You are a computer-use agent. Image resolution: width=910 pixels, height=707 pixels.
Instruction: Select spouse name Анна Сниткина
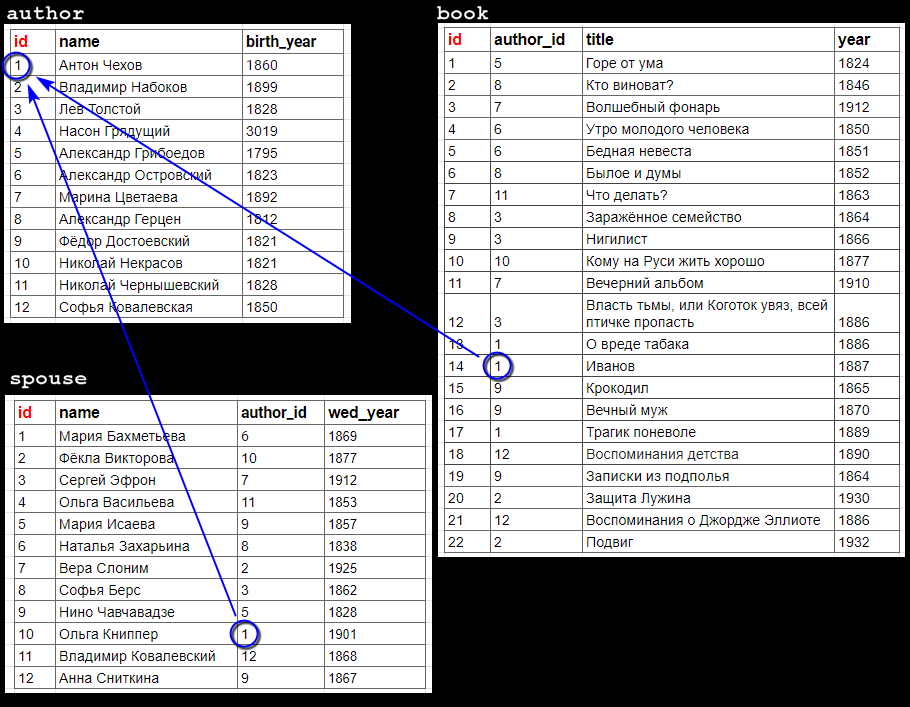click(x=109, y=678)
